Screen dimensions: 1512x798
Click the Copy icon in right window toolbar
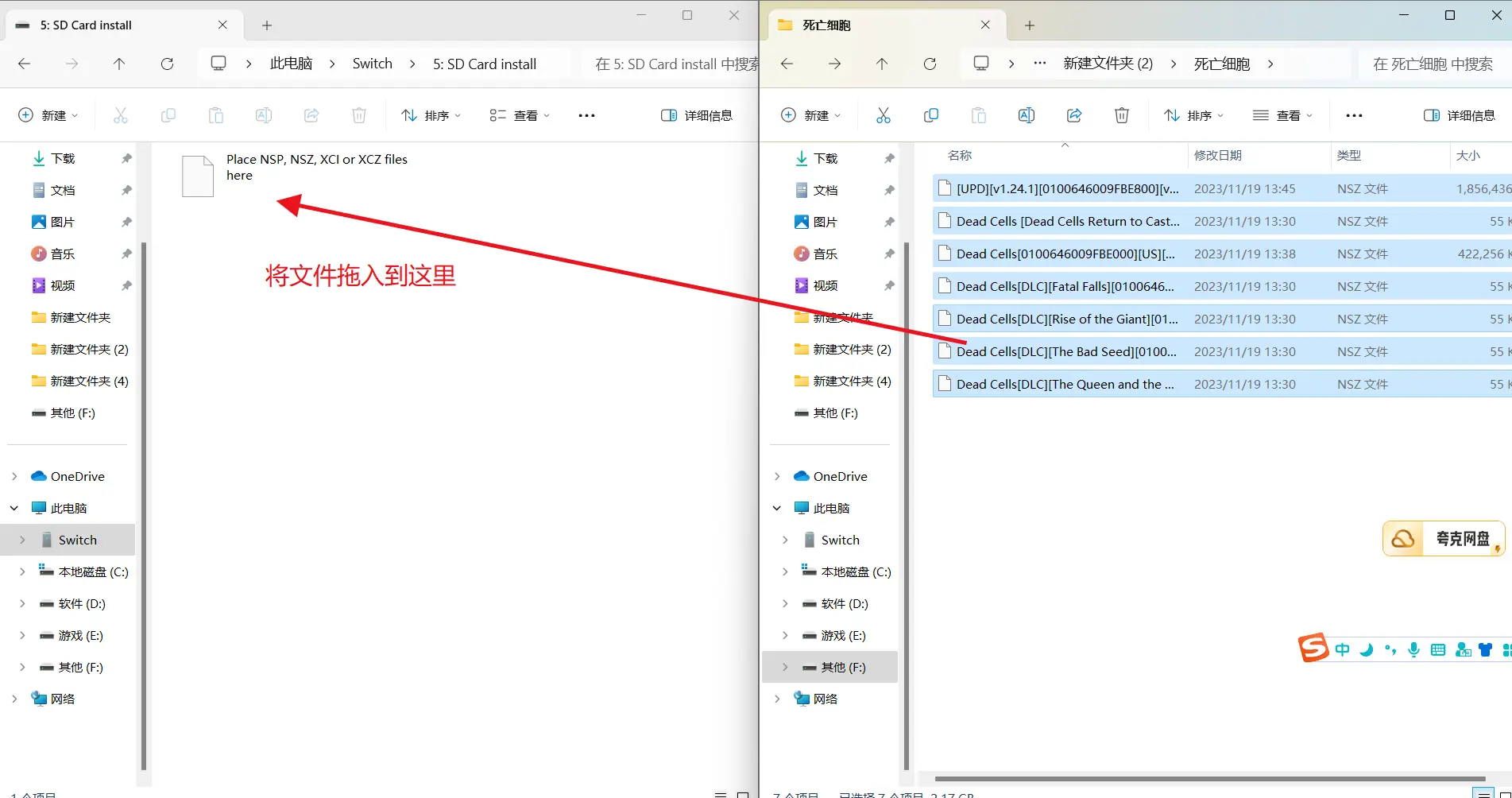point(930,115)
